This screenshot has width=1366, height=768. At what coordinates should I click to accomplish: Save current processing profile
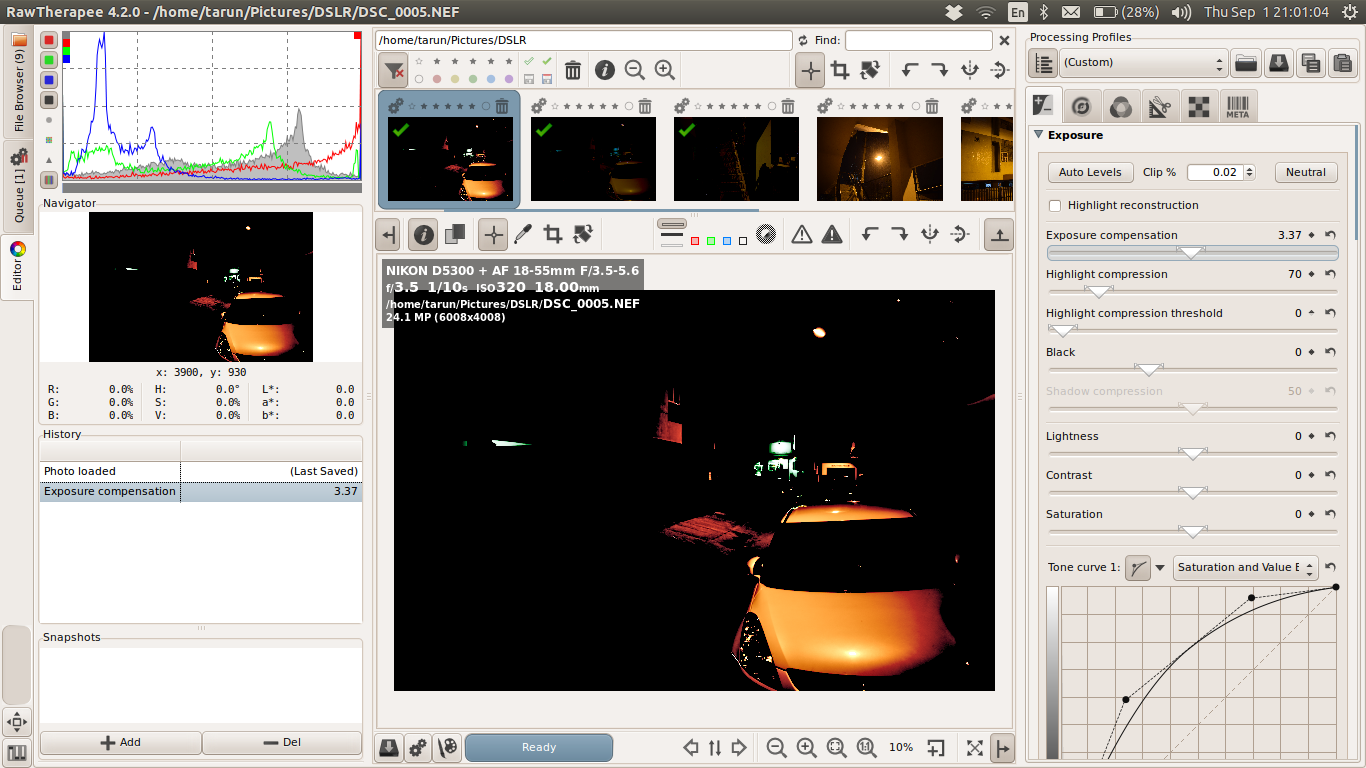(1278, 63)
